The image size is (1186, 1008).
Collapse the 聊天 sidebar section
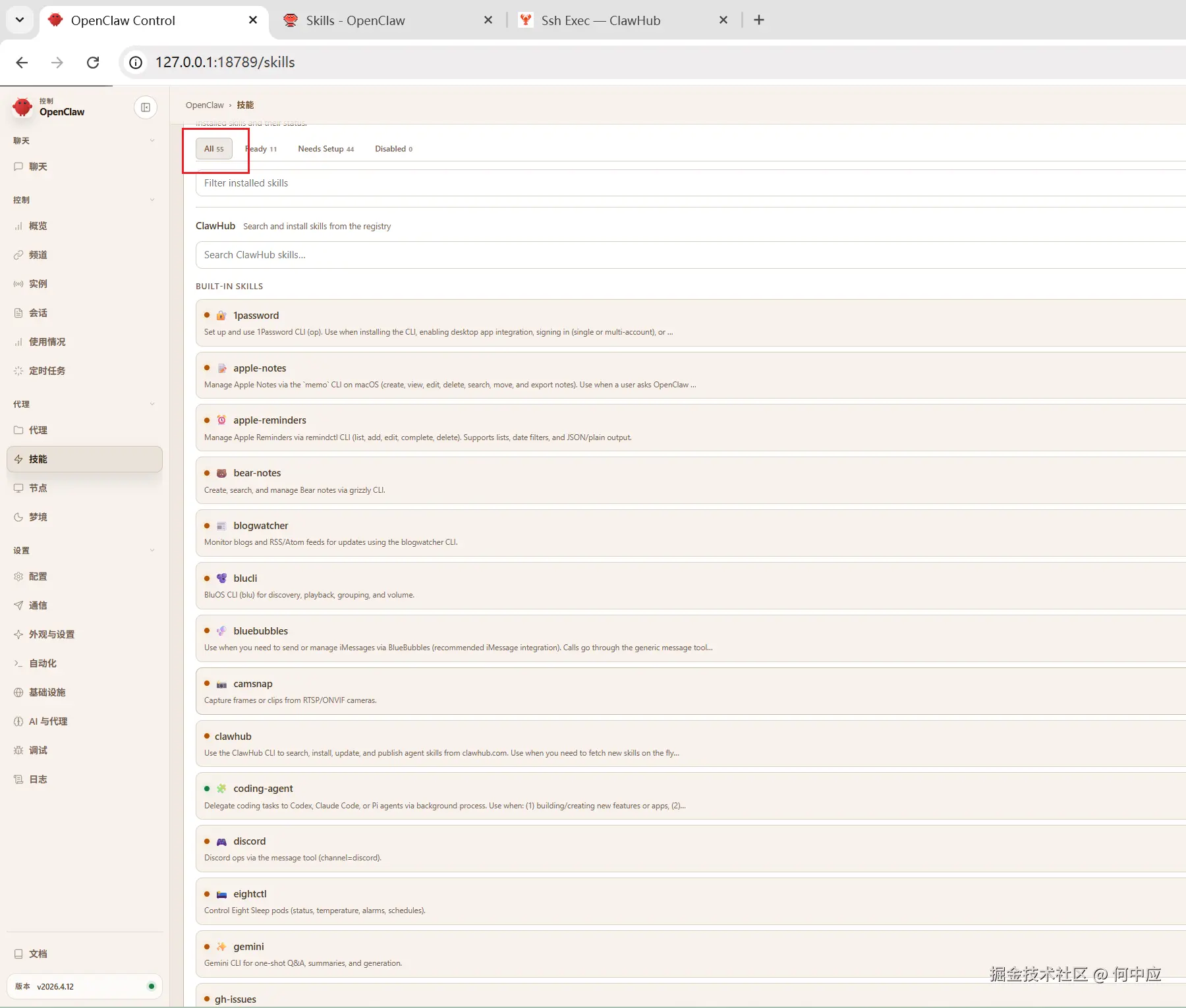(x=152, y=140)
